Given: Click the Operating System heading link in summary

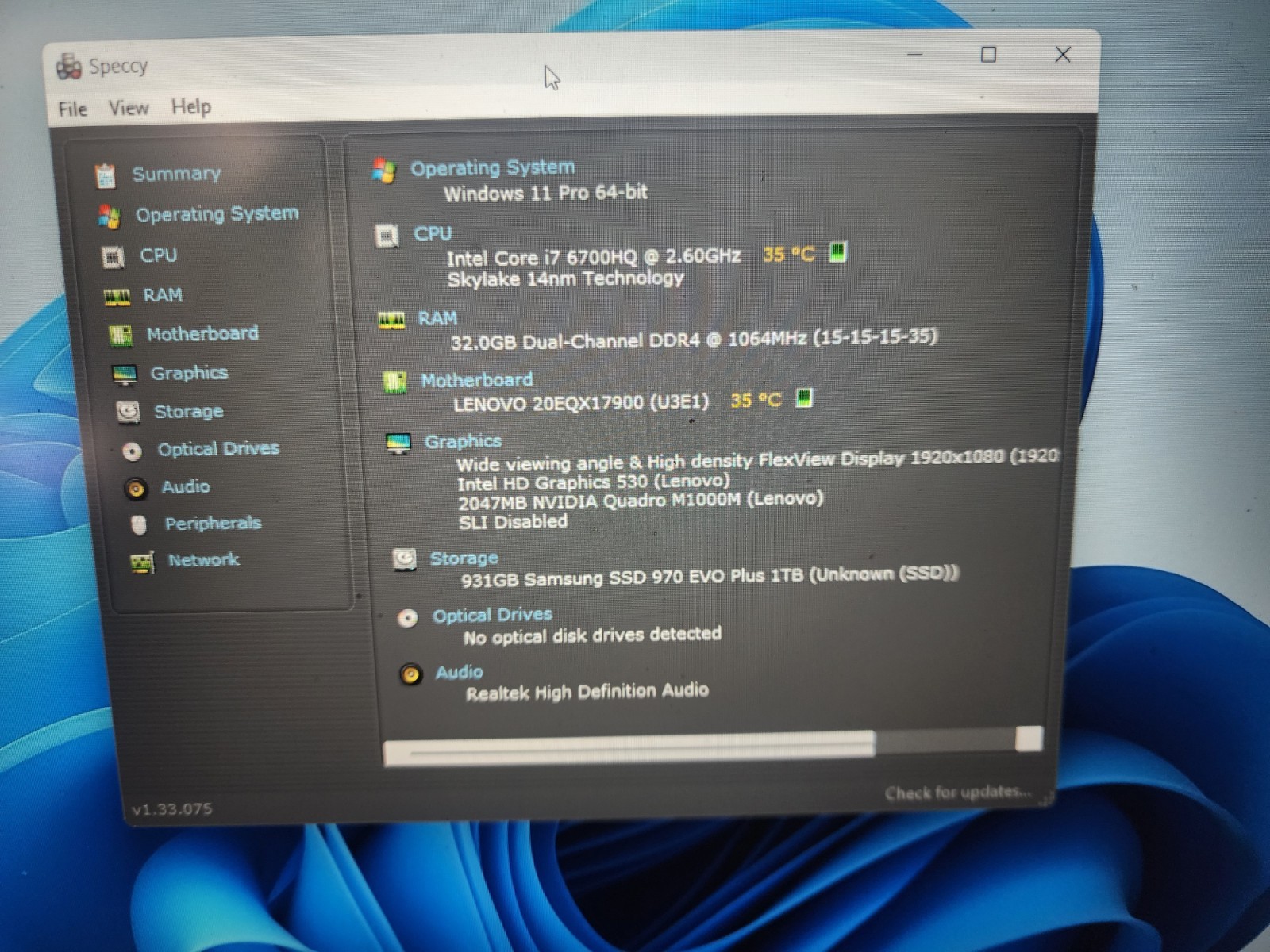Looking at the screenshot, I should (492, 167).
